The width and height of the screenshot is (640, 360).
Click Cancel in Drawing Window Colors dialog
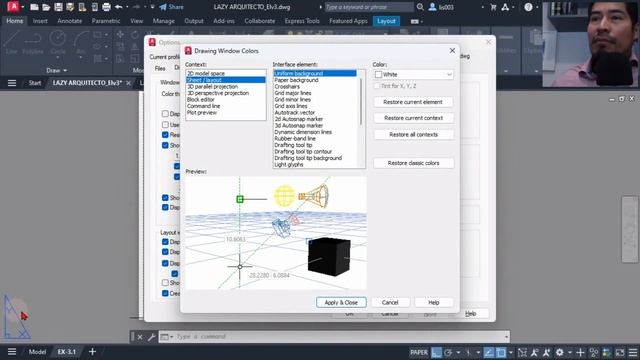click(390, 302)
